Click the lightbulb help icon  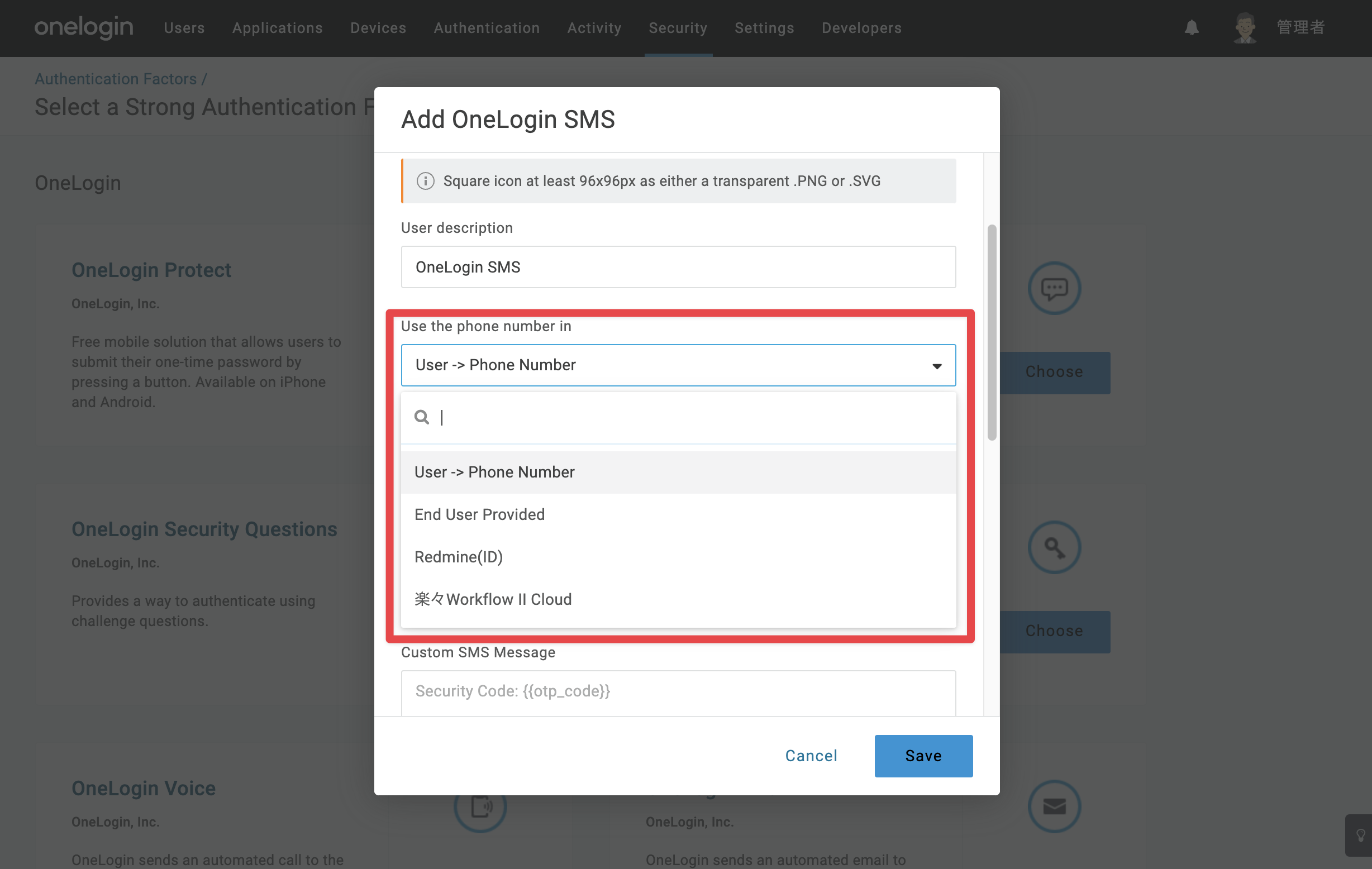click(x=1361, y=835)
